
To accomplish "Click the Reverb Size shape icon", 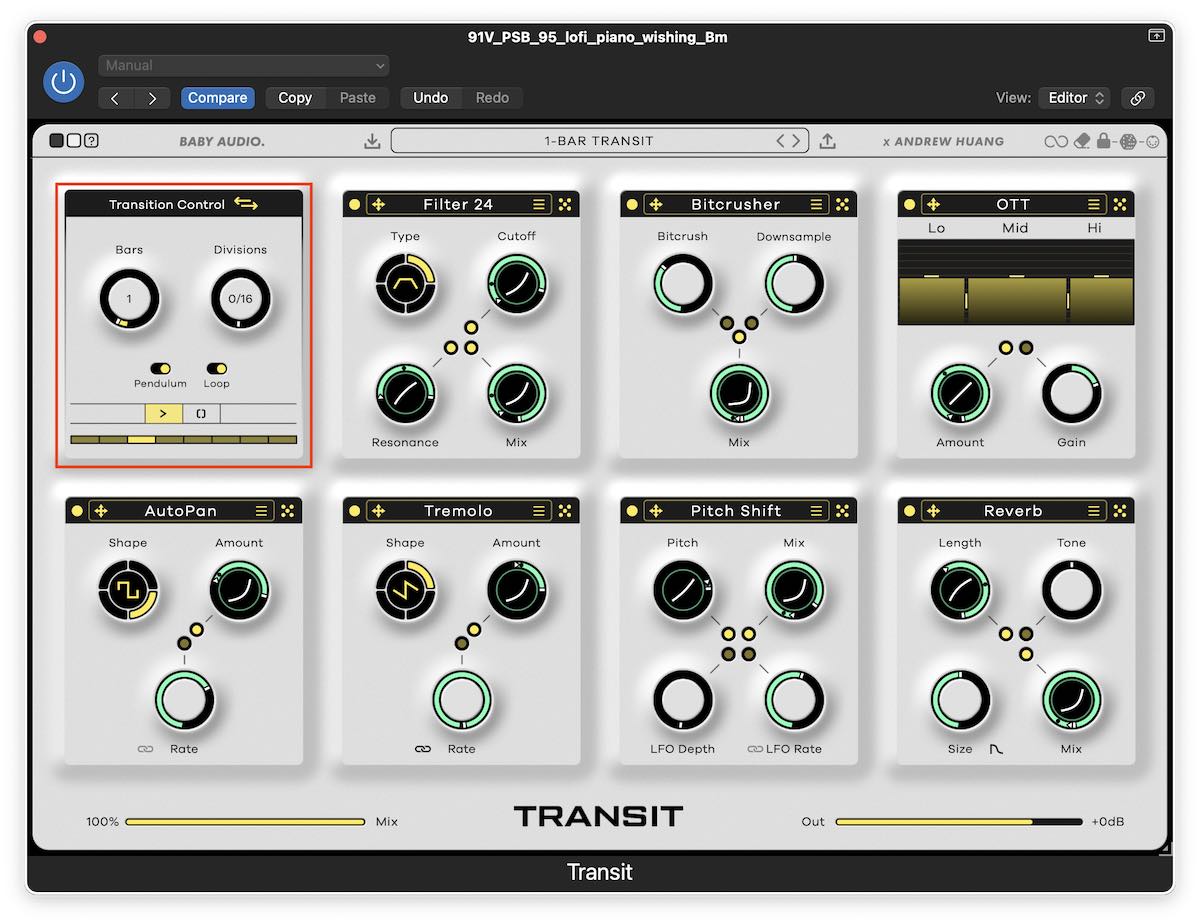I will tap(996, 749).
